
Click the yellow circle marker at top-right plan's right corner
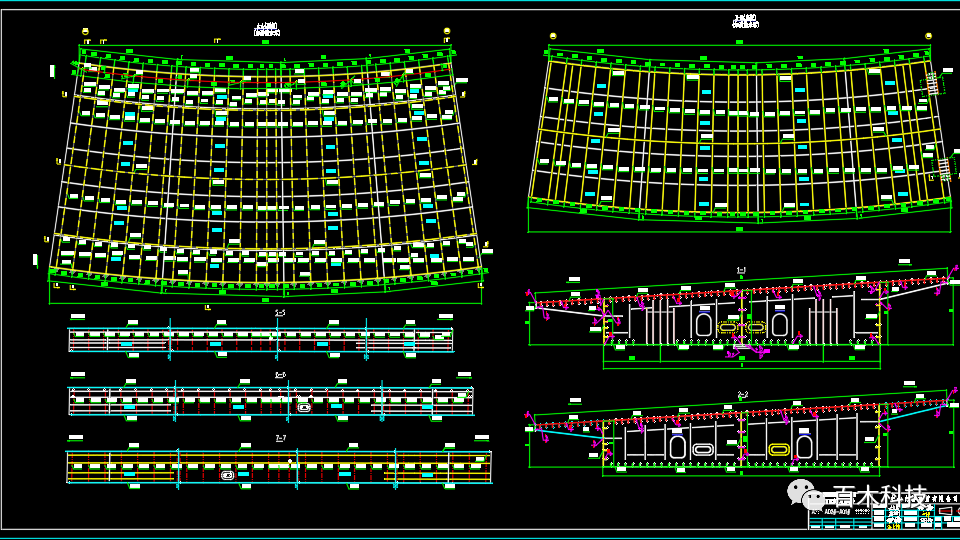[928, 36]
